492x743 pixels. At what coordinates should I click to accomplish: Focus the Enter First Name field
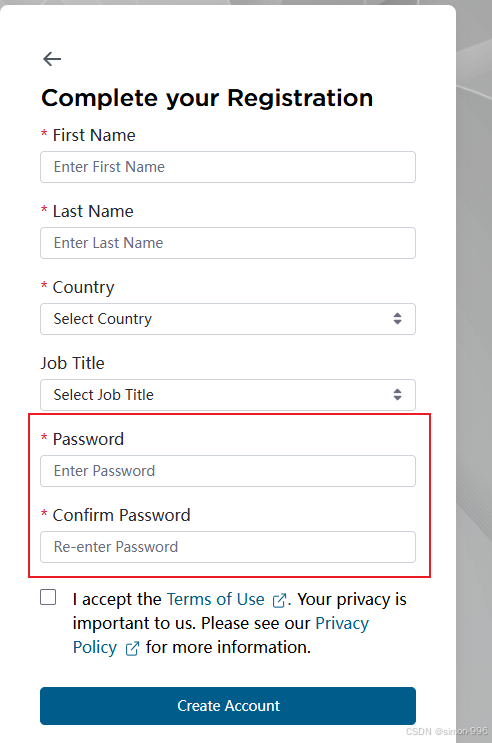228,167
